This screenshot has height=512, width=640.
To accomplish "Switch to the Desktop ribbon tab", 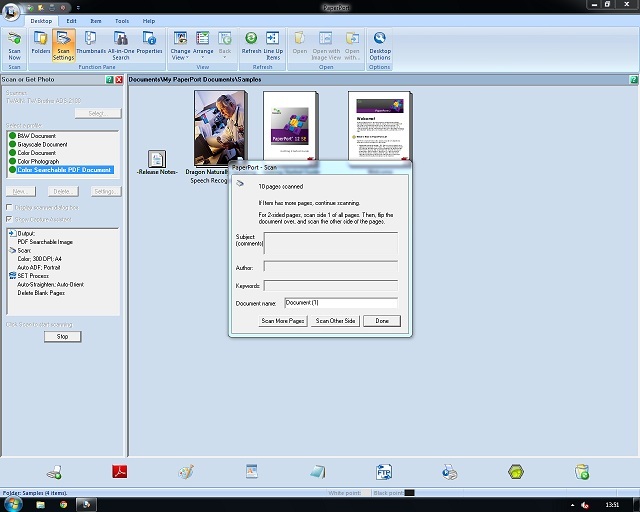I will tap(41, 21).
